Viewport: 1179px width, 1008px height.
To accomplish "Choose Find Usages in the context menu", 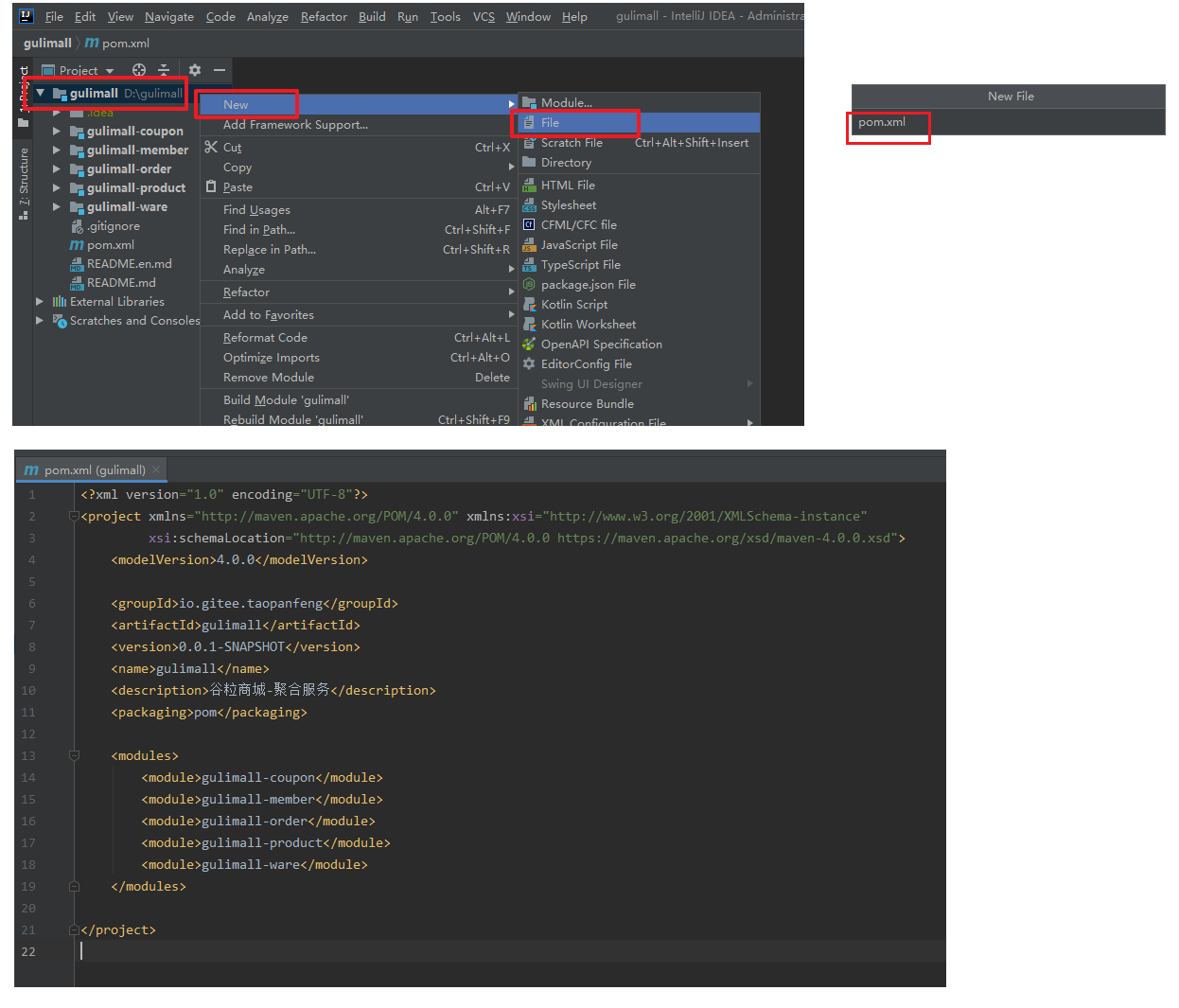I will [x=360, y=210].
